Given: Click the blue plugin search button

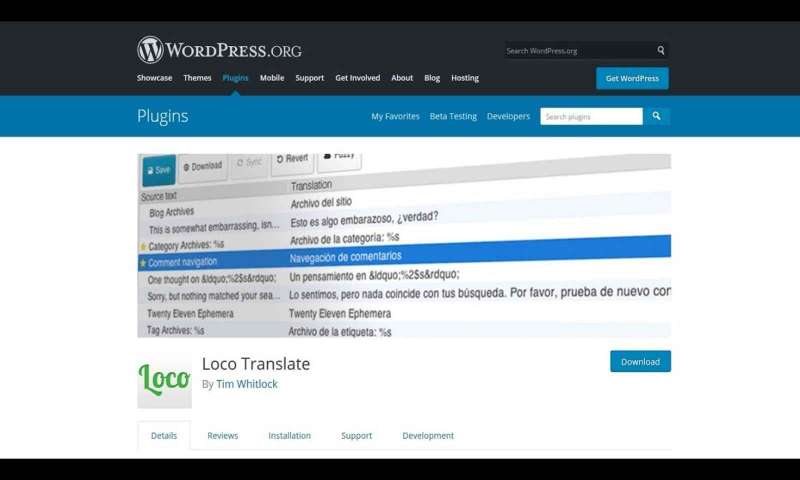Looking at the screenshot, I should pos(657,116).
